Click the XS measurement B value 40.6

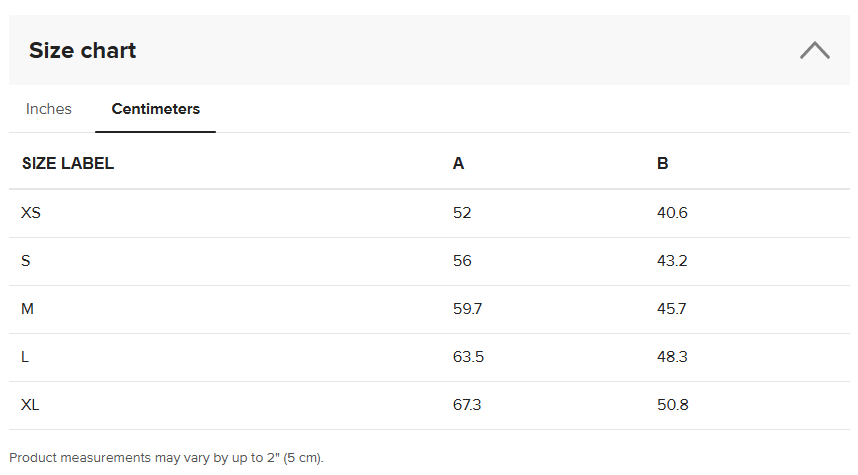[672, 213]
